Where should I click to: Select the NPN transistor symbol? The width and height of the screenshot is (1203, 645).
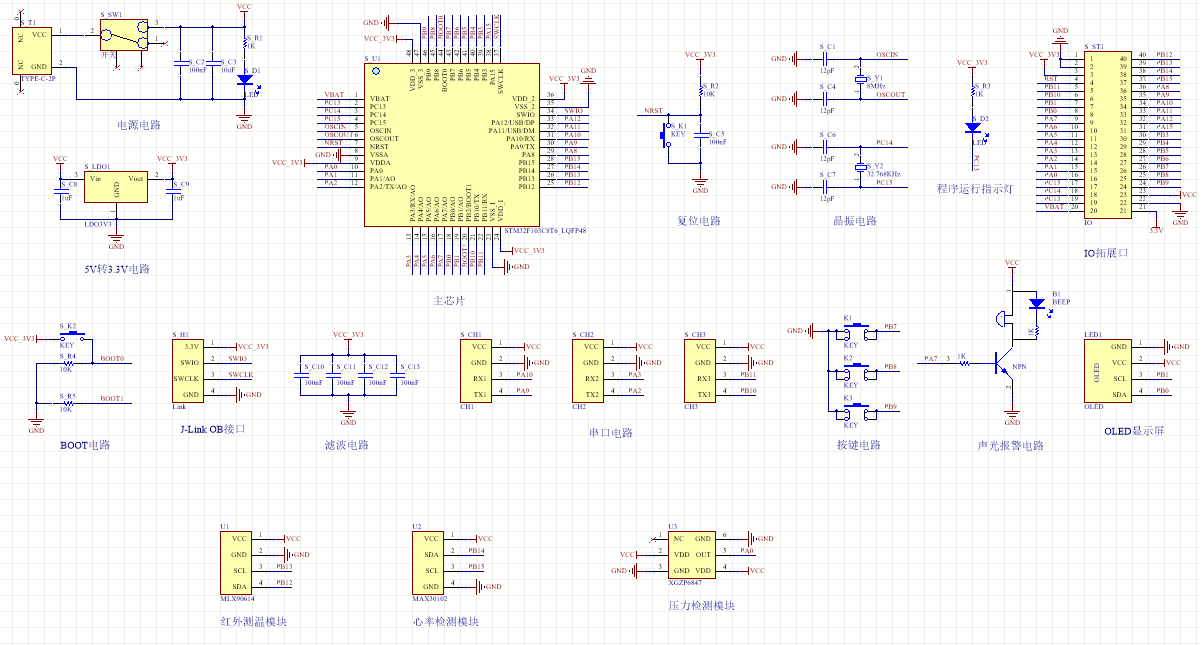(1004, 364)
